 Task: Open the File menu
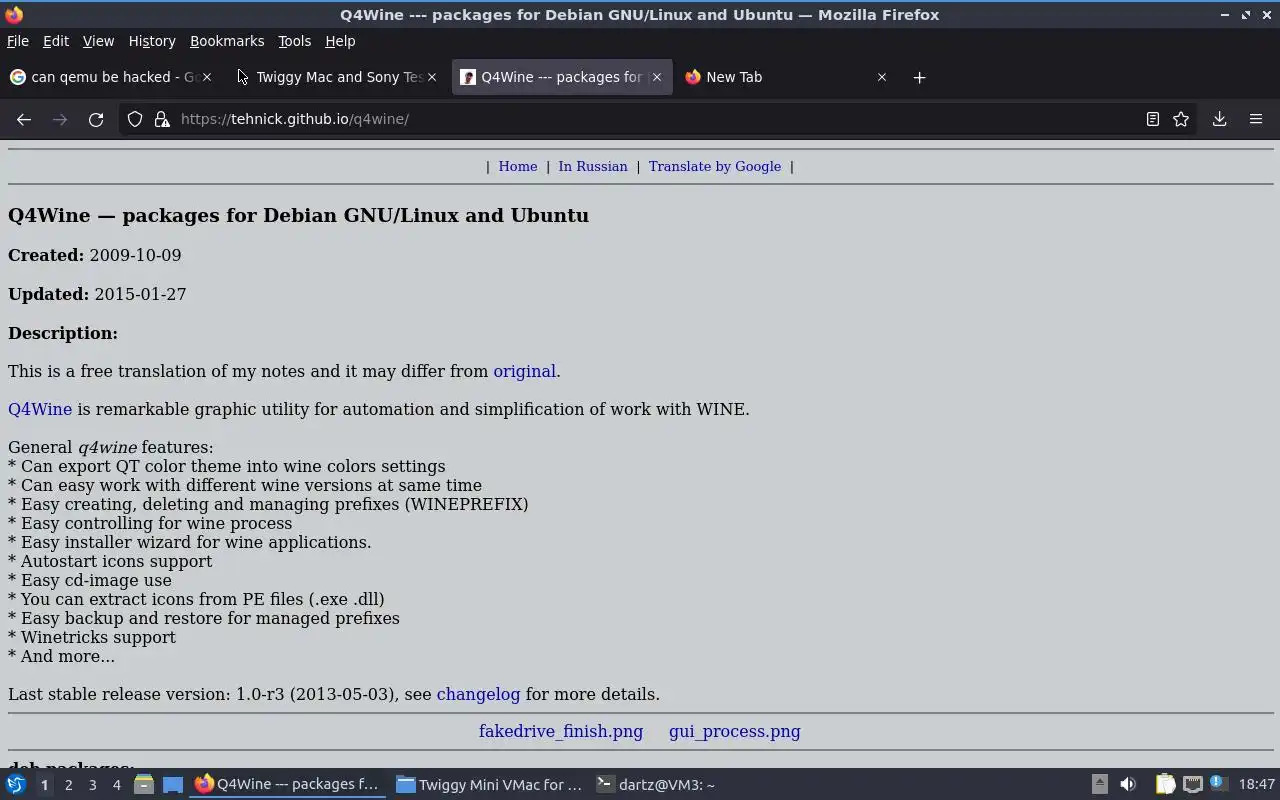(18, 41)
